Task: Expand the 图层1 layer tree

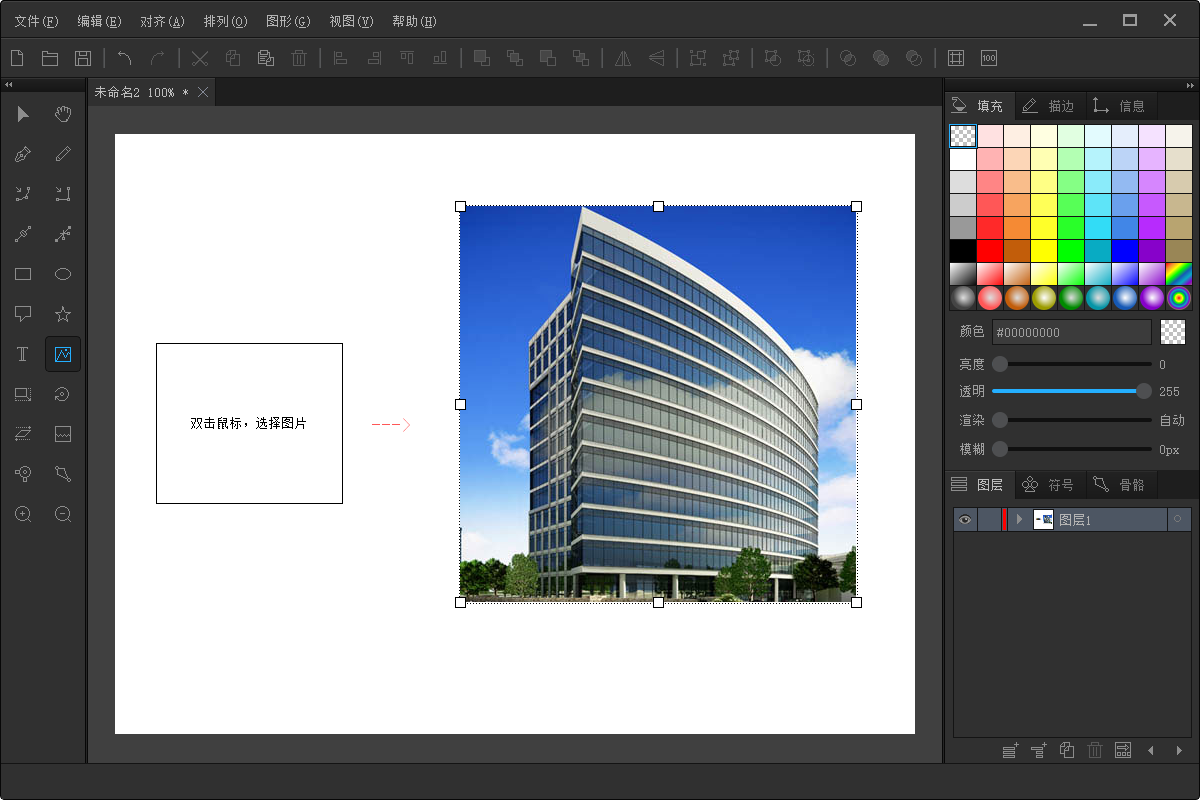Action: click(x=1019, y=519)
